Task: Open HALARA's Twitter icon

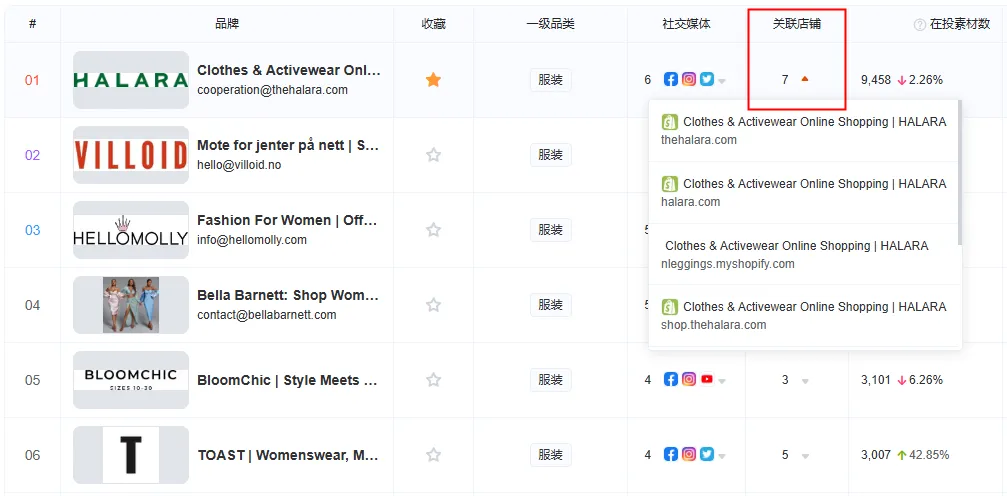Action: [x=707, y=80]
